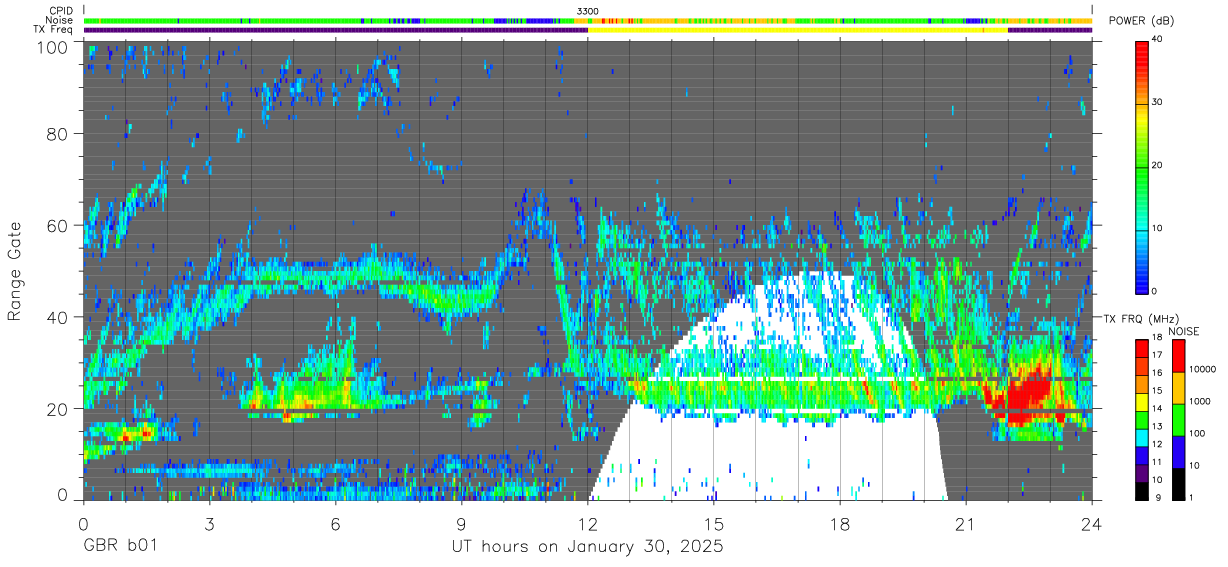Click the TX Freq row label at top
Image resolution: width=1228 pixels, height=567 pixels.
point(54,30)
